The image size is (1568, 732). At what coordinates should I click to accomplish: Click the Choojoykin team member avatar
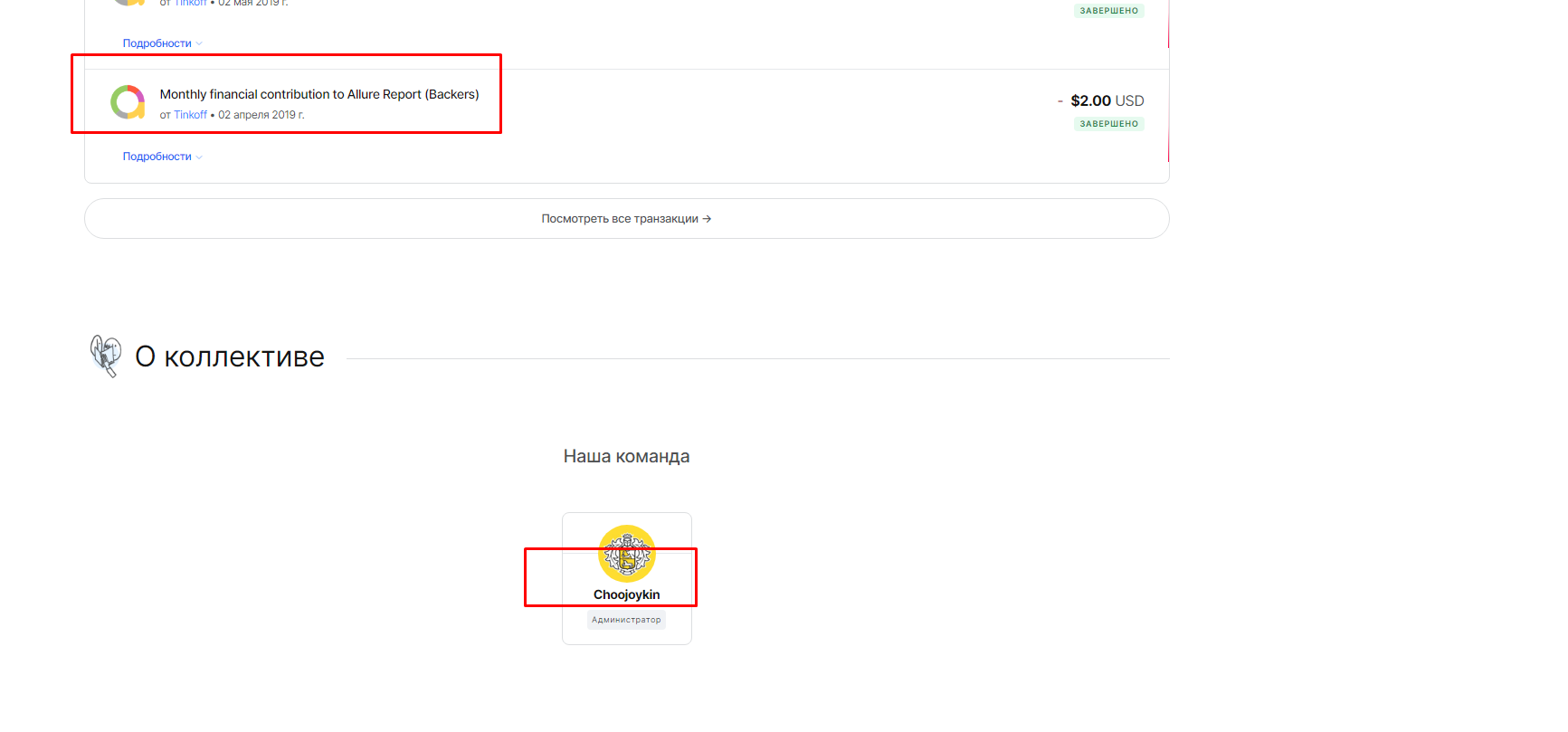pyautogui.click(x=626, y=553)
